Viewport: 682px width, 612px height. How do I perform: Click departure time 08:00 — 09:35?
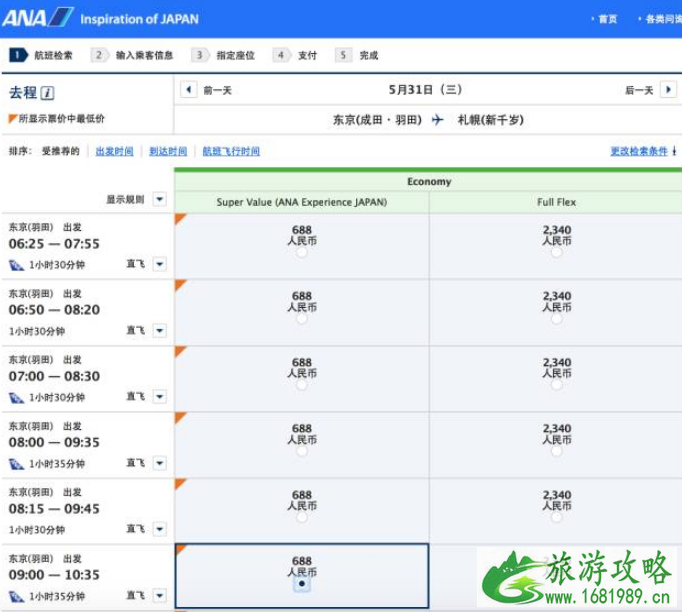click(54, 442)
